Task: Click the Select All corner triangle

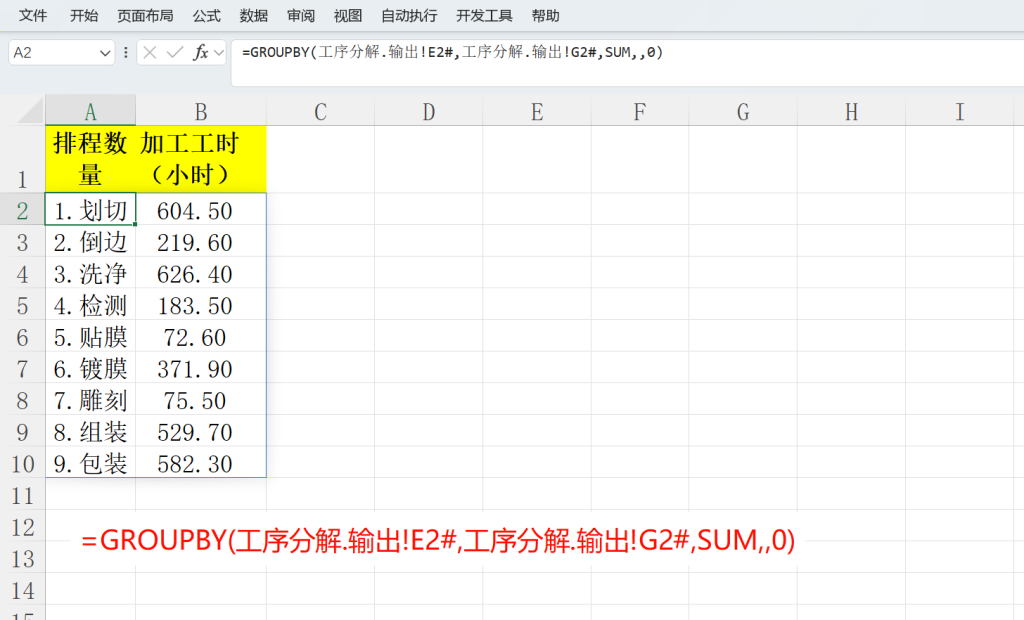Action: tap(30, 111)
